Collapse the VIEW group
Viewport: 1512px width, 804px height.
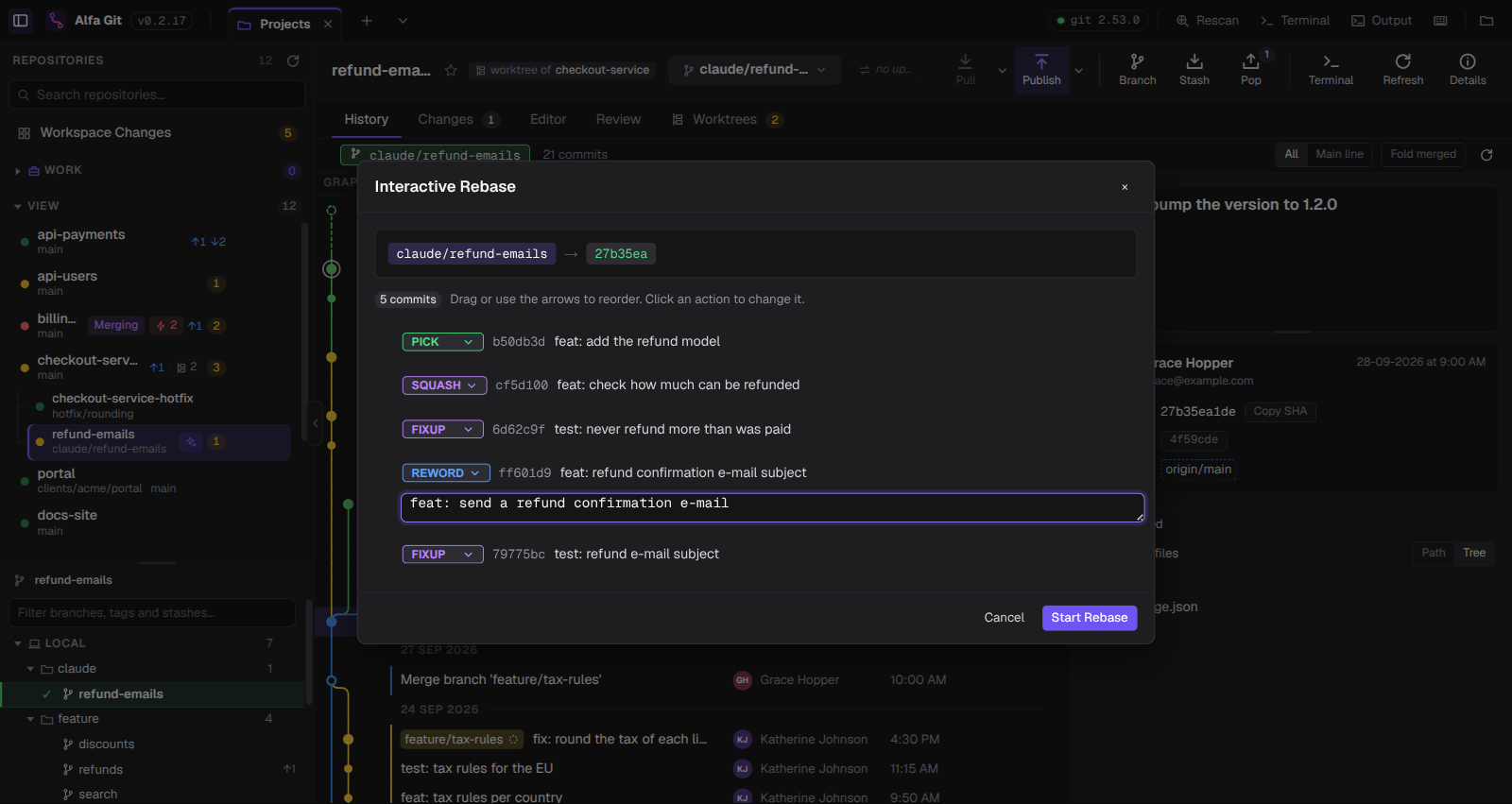[18, 206]
